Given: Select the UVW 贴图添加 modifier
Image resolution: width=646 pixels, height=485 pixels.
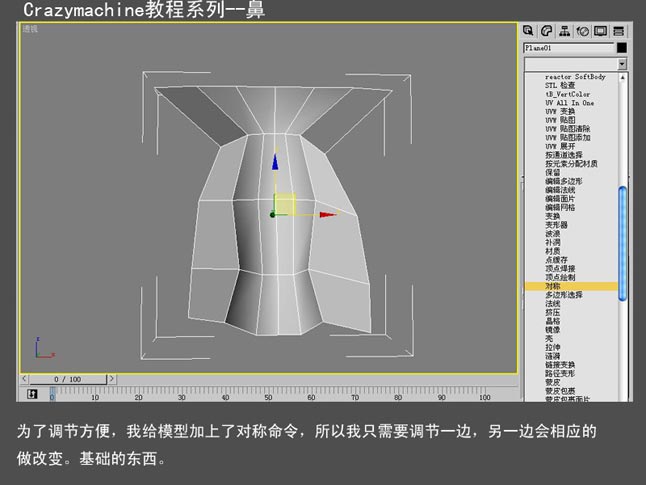Looking at the screenshot, I should pos(568,137).
